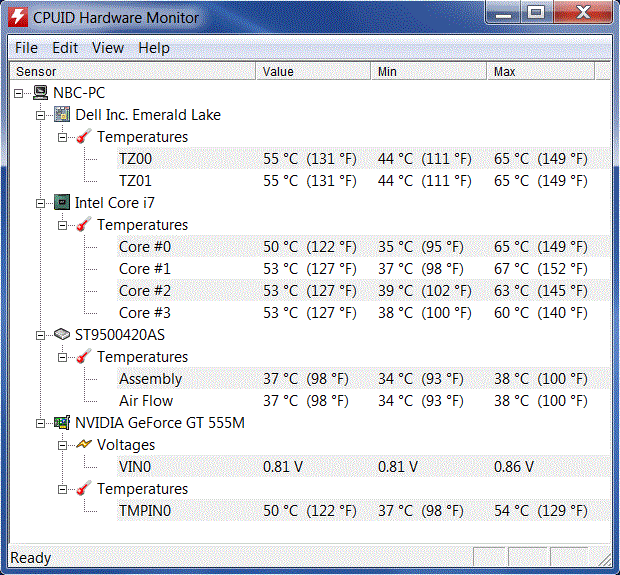Collapse Temperatures under Intel Core i7
Image resolution: width=620 pixels, height=575 pixels.
point(62,225)
